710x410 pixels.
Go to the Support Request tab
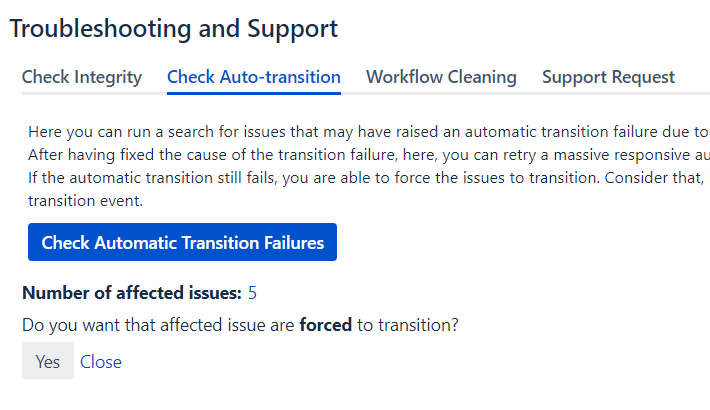coord(608,77)
